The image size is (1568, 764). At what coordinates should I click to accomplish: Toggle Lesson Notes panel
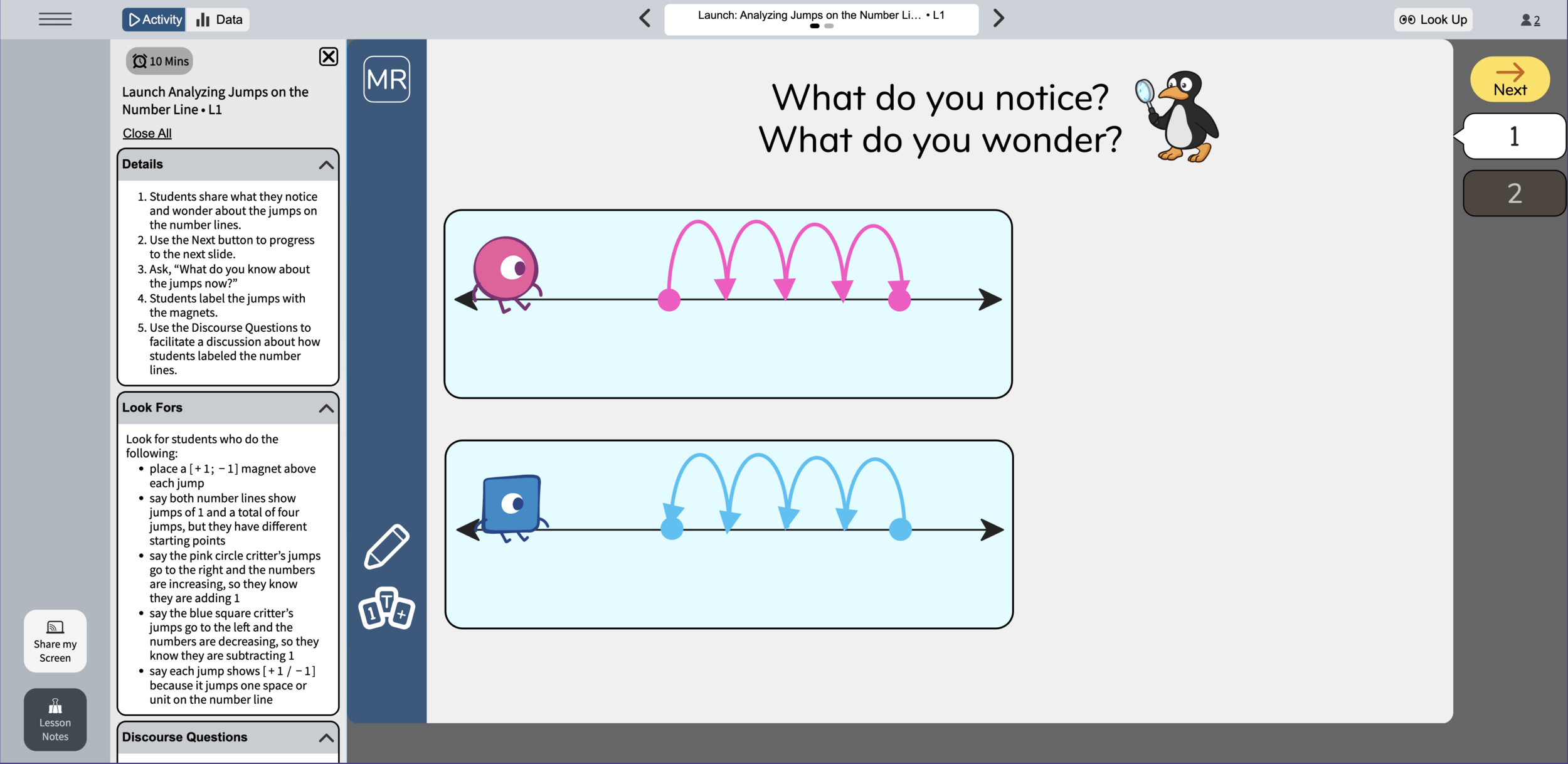[x=55, y=719]
